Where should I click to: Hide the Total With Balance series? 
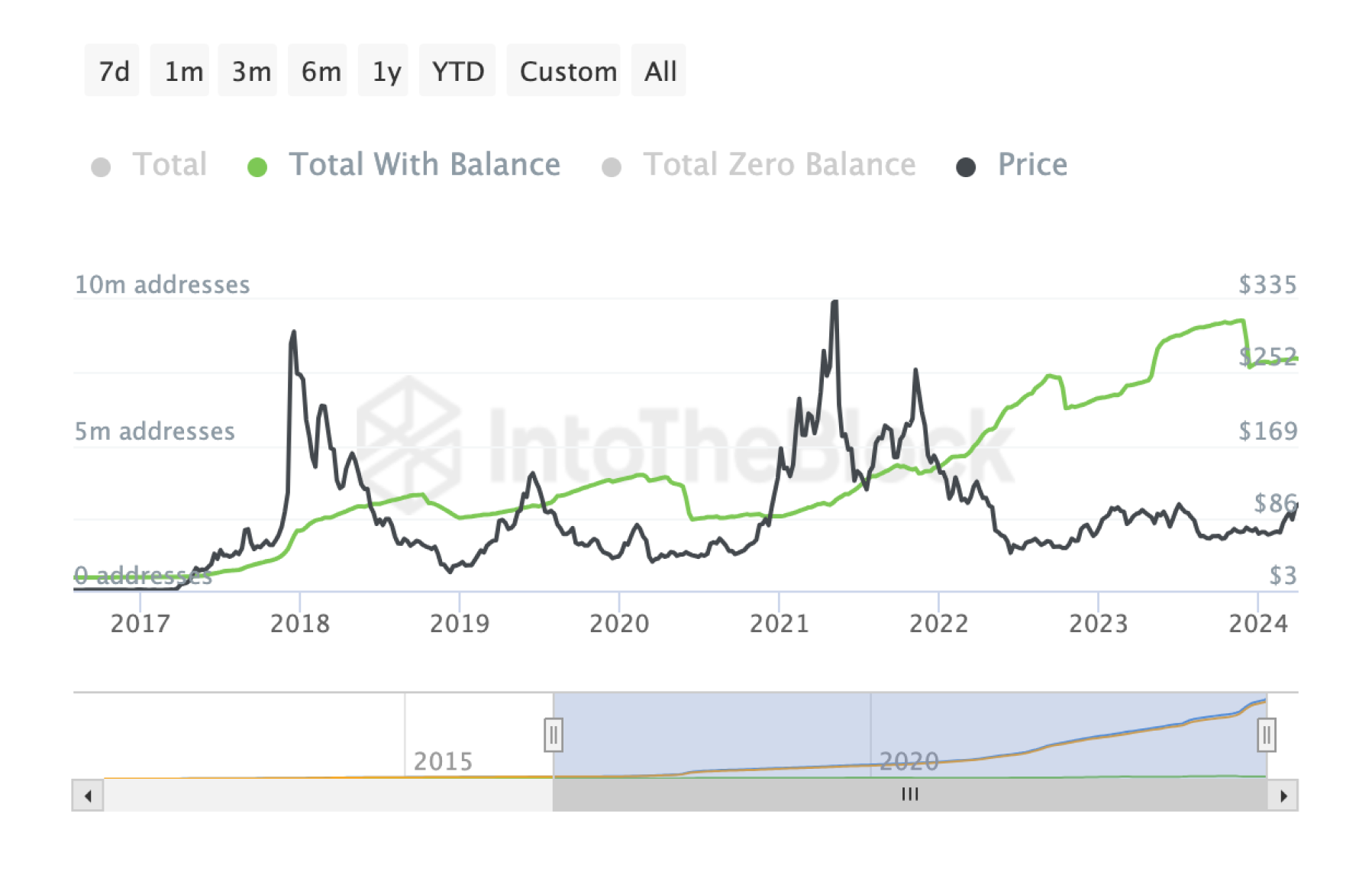click(424, 165)
